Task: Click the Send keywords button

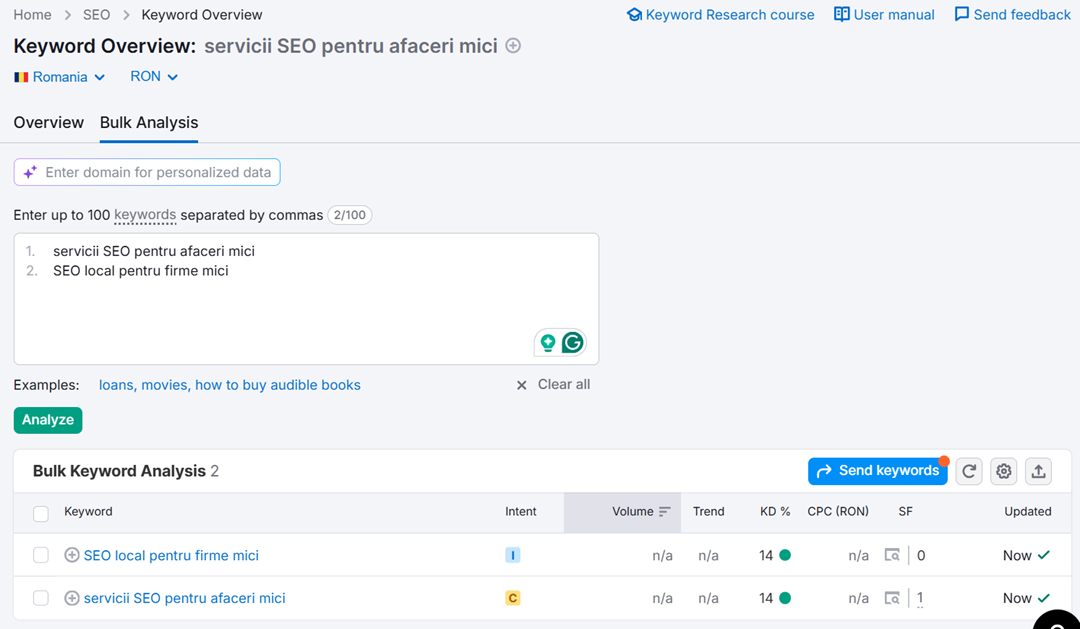Action: pyautogui.click(x=877, y=471)
